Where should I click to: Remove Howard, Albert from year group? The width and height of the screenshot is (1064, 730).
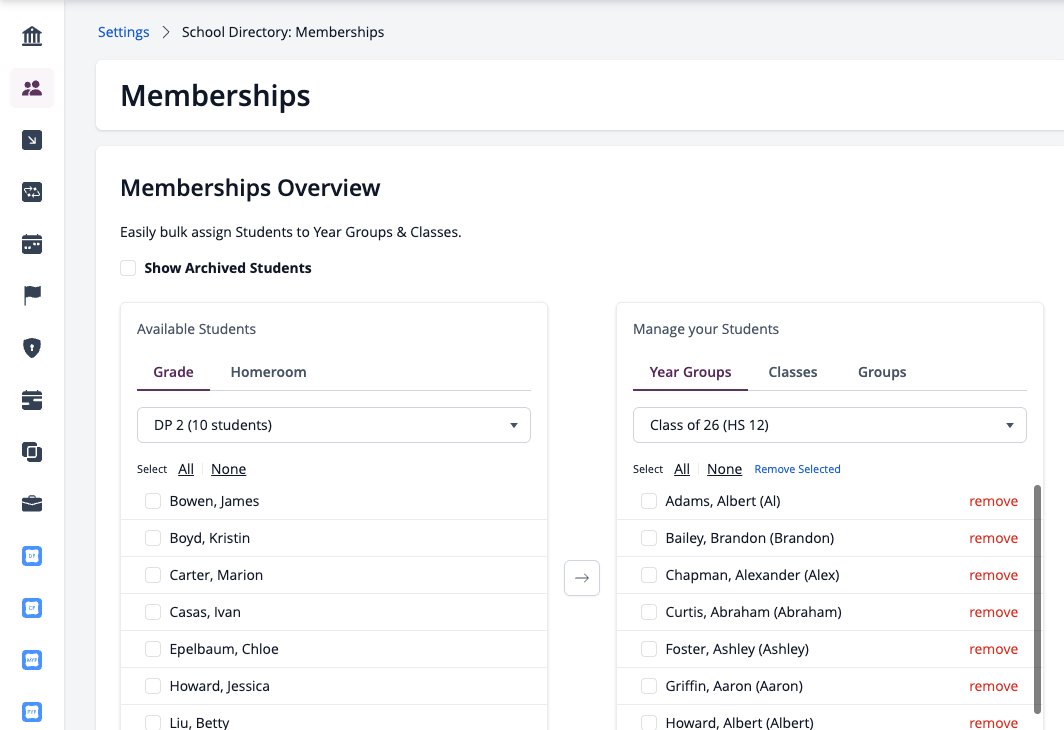click(x=993, y=723)
